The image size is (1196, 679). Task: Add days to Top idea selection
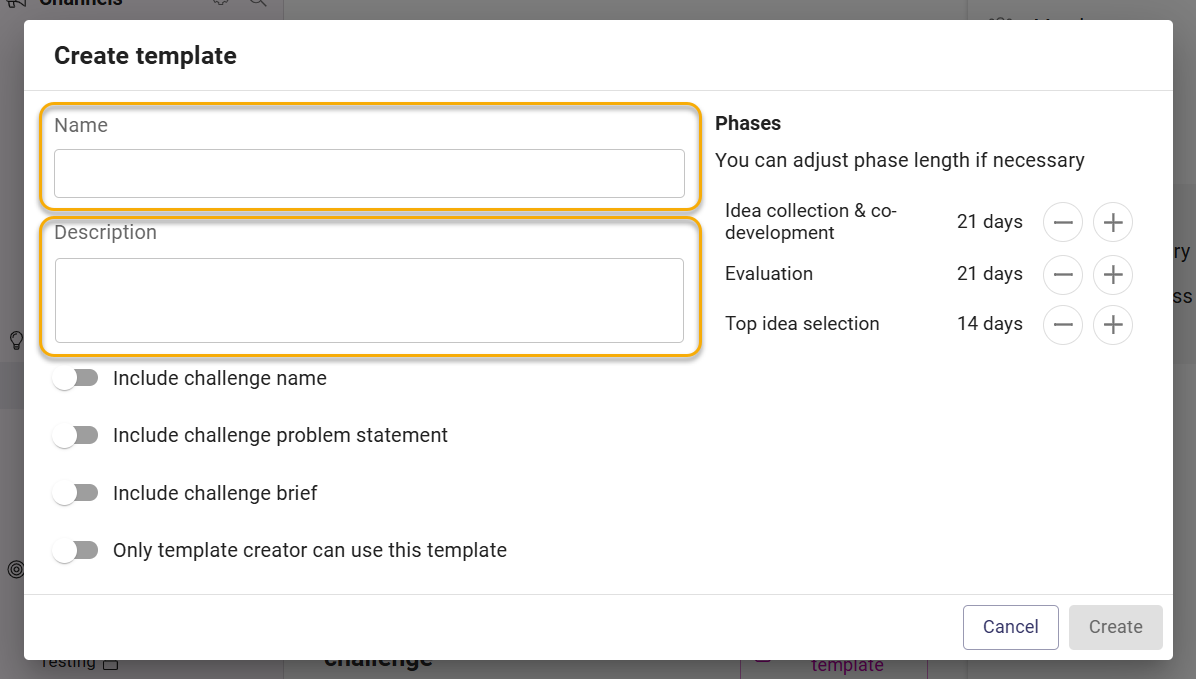pos(1113,324)
